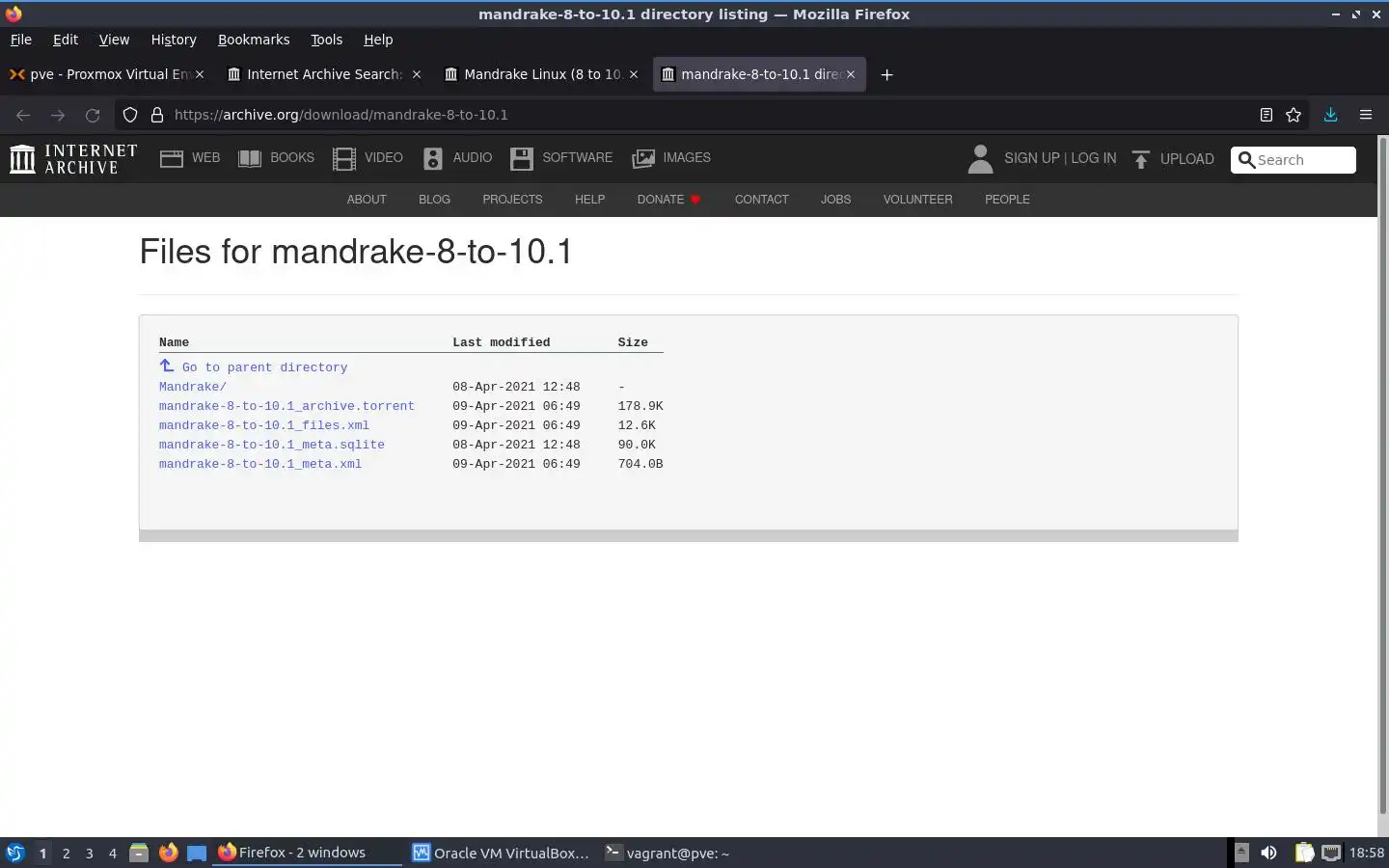
Task: Open the VIDEO section icon
Action: 344,158
